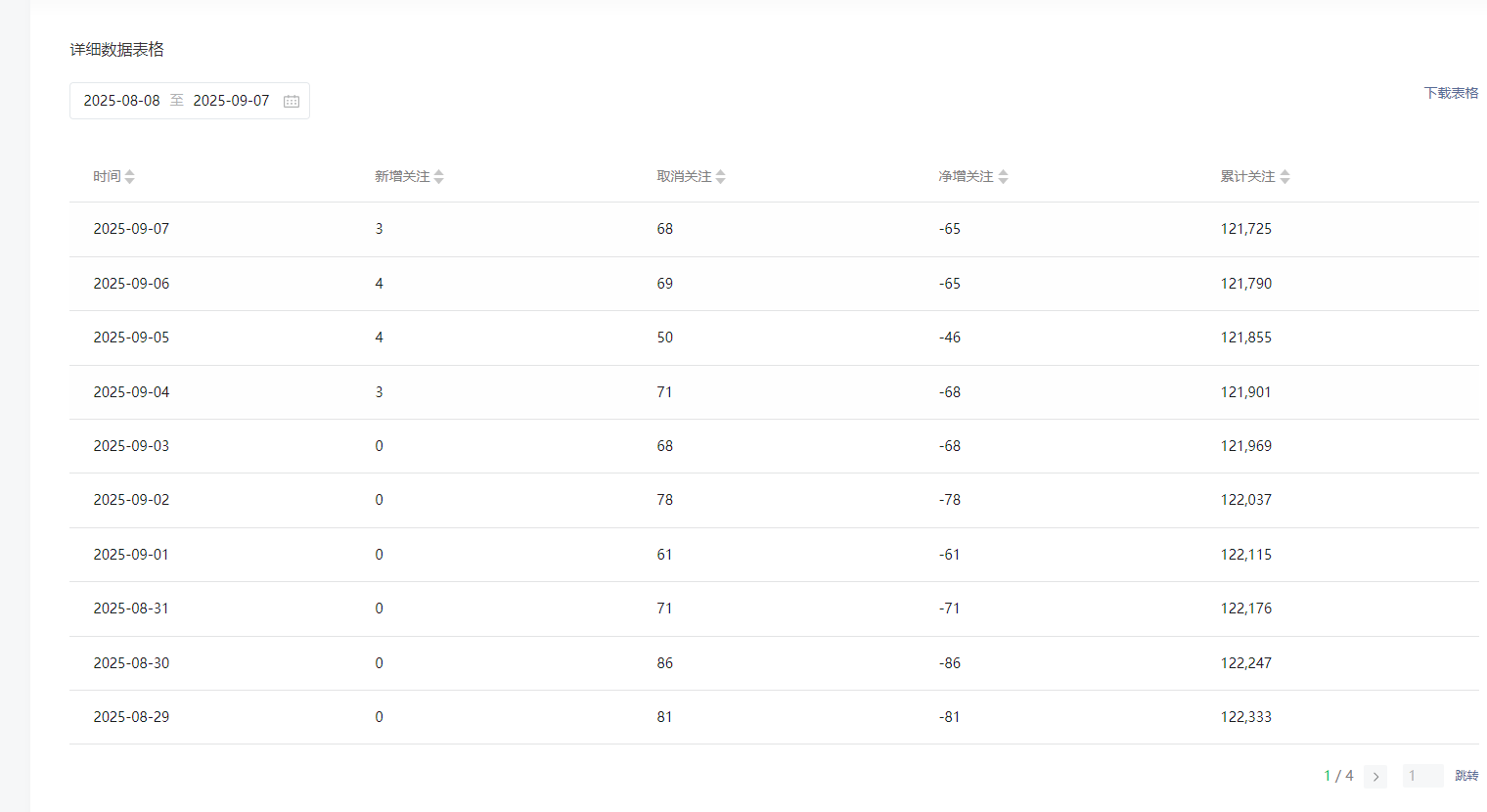Image resolution: width=1487 pixels, height=812 pixels.
Task: Click the 累计关注 column header label
Action: coord(1247,177)
